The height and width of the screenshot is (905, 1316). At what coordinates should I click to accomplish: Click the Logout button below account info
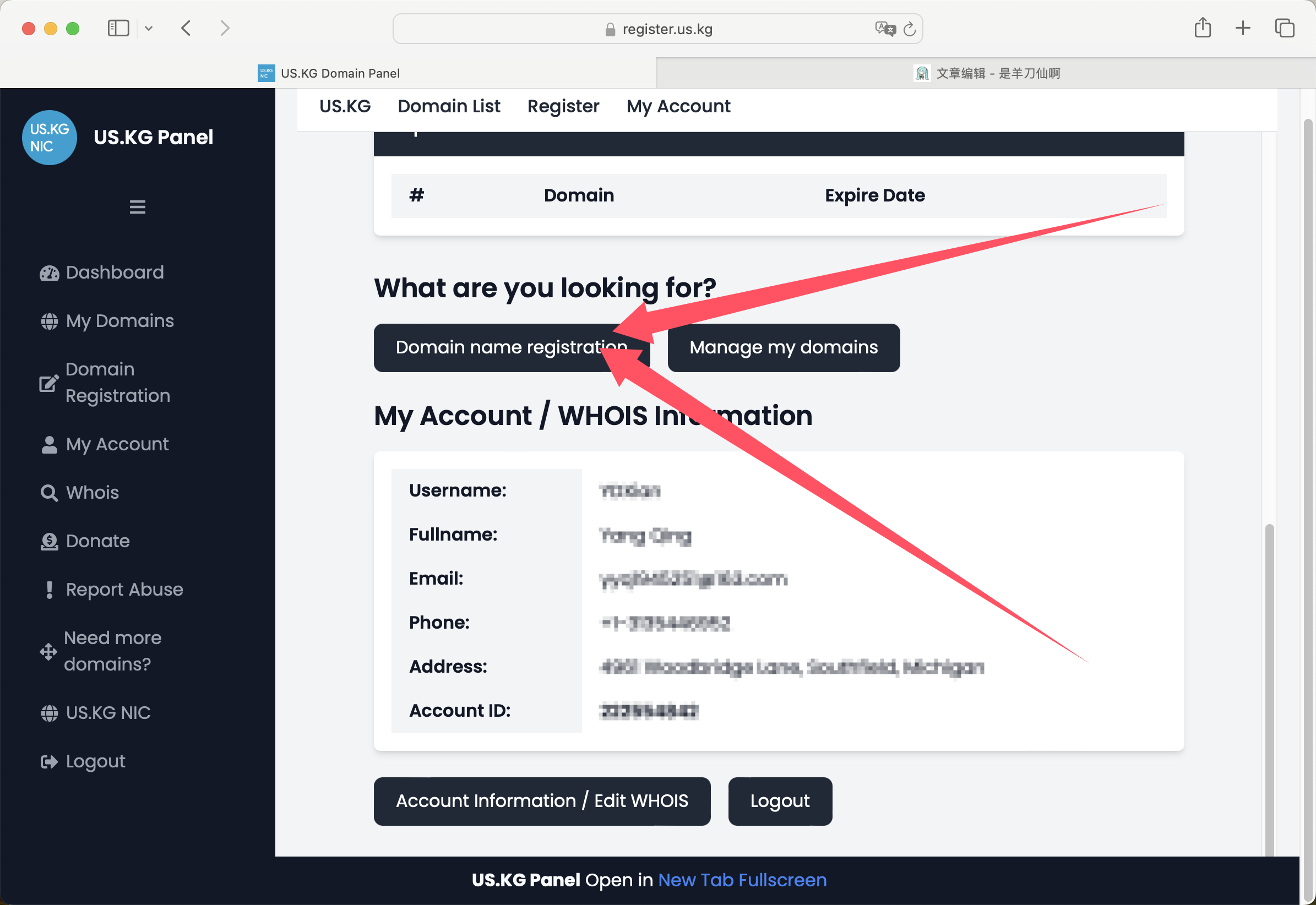pos(780,801)
